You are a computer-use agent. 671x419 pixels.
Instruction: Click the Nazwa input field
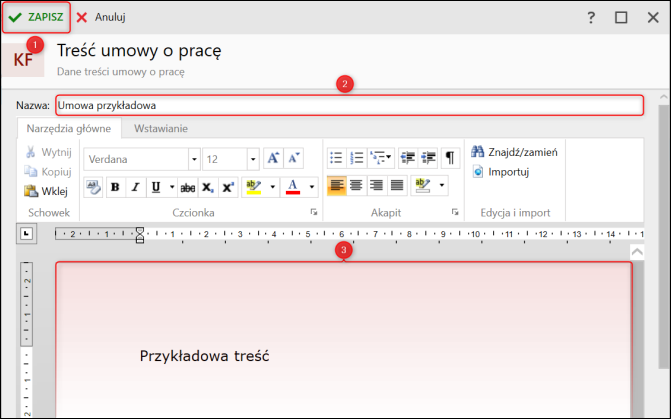point(349,105)
